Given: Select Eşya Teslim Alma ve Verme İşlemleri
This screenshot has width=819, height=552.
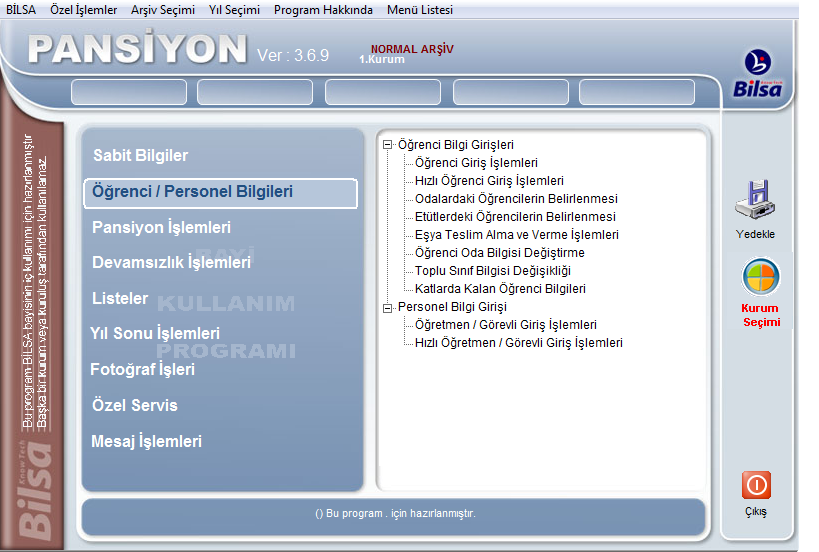Looking at the screenshot, I should tap(517, 235).
